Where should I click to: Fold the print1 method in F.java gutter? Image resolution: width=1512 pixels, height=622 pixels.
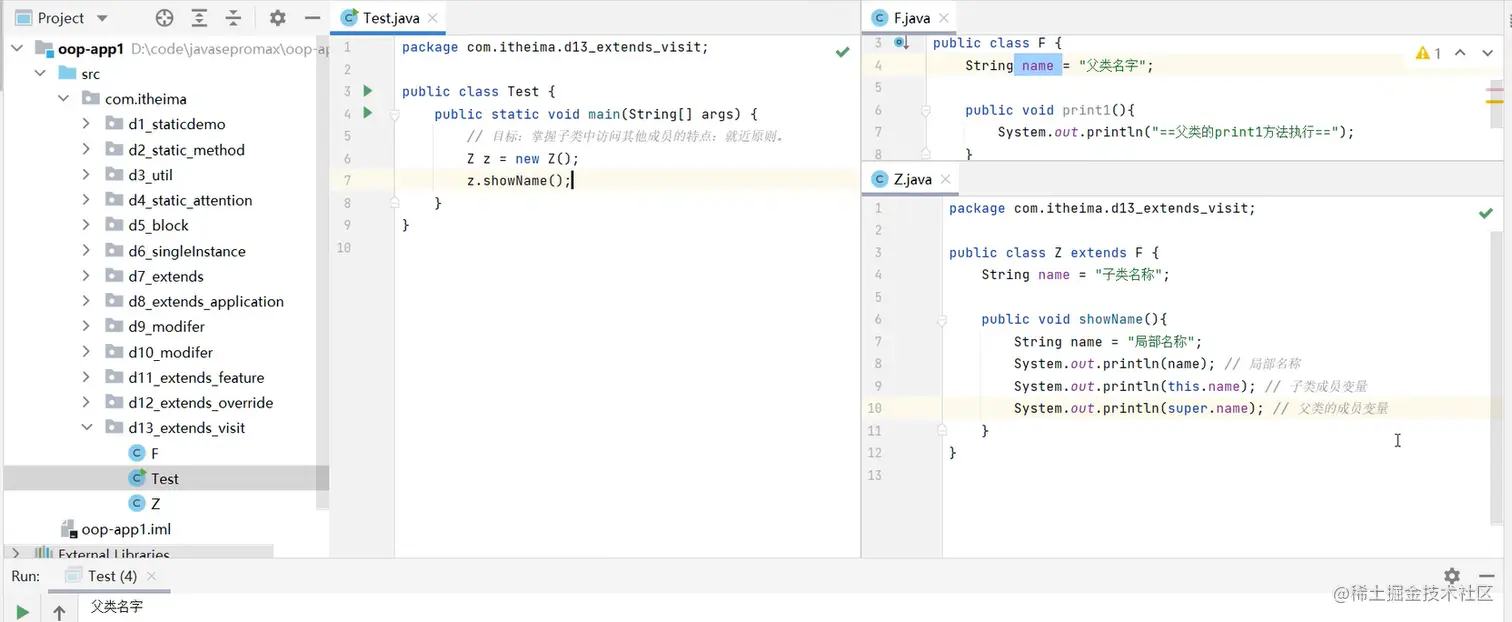click(925, 111)
